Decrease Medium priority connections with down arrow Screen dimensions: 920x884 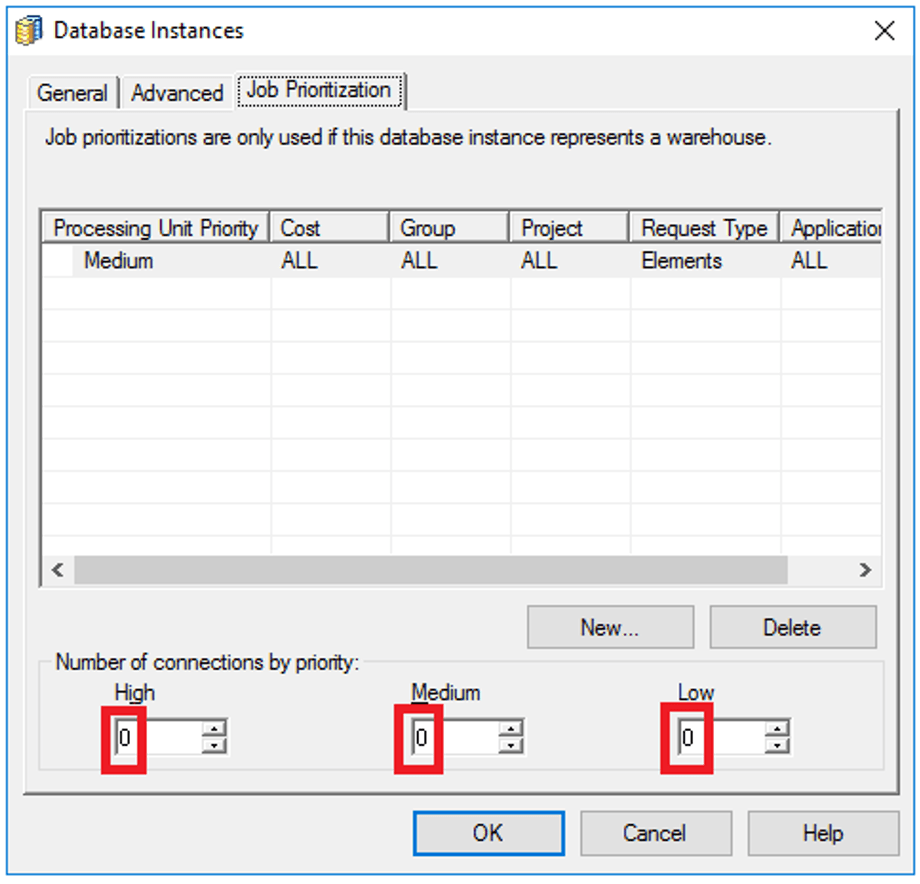click(x=511, y=747)
